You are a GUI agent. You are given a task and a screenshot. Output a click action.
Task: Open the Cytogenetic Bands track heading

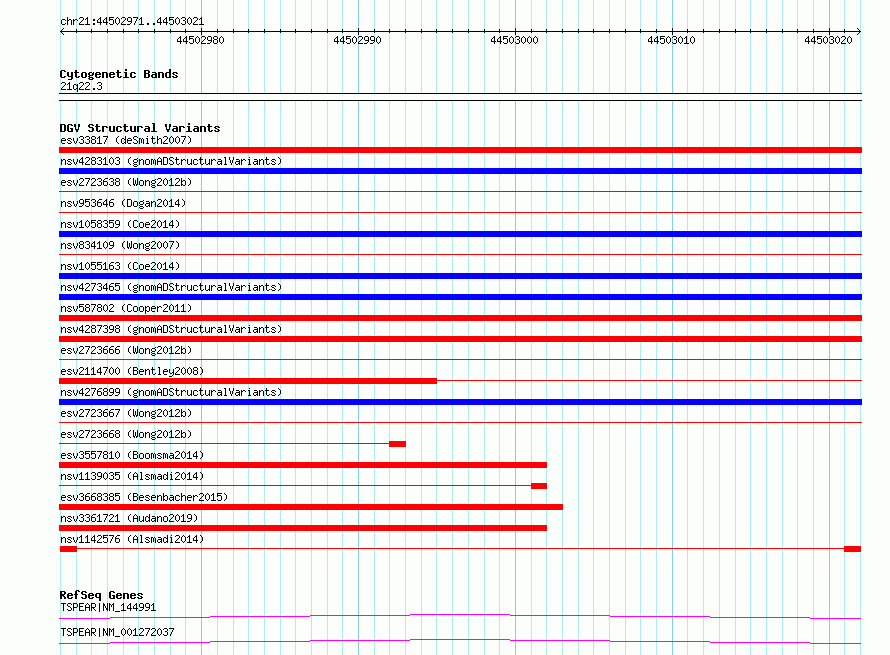[x=119, y=74]
